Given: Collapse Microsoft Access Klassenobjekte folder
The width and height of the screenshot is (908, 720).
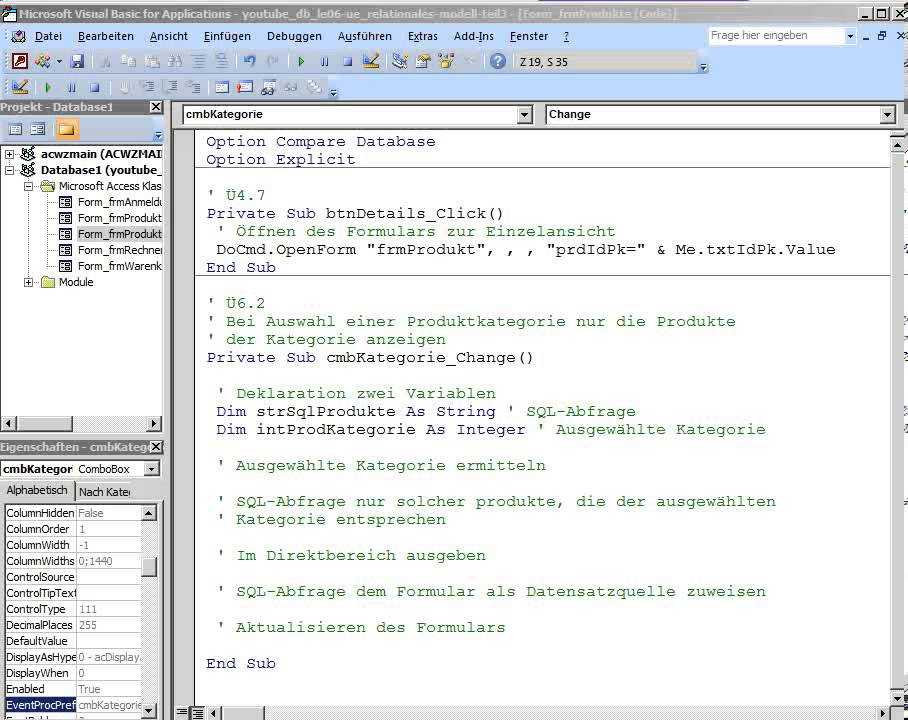Looking at the screenshot, I should point(28,187).
